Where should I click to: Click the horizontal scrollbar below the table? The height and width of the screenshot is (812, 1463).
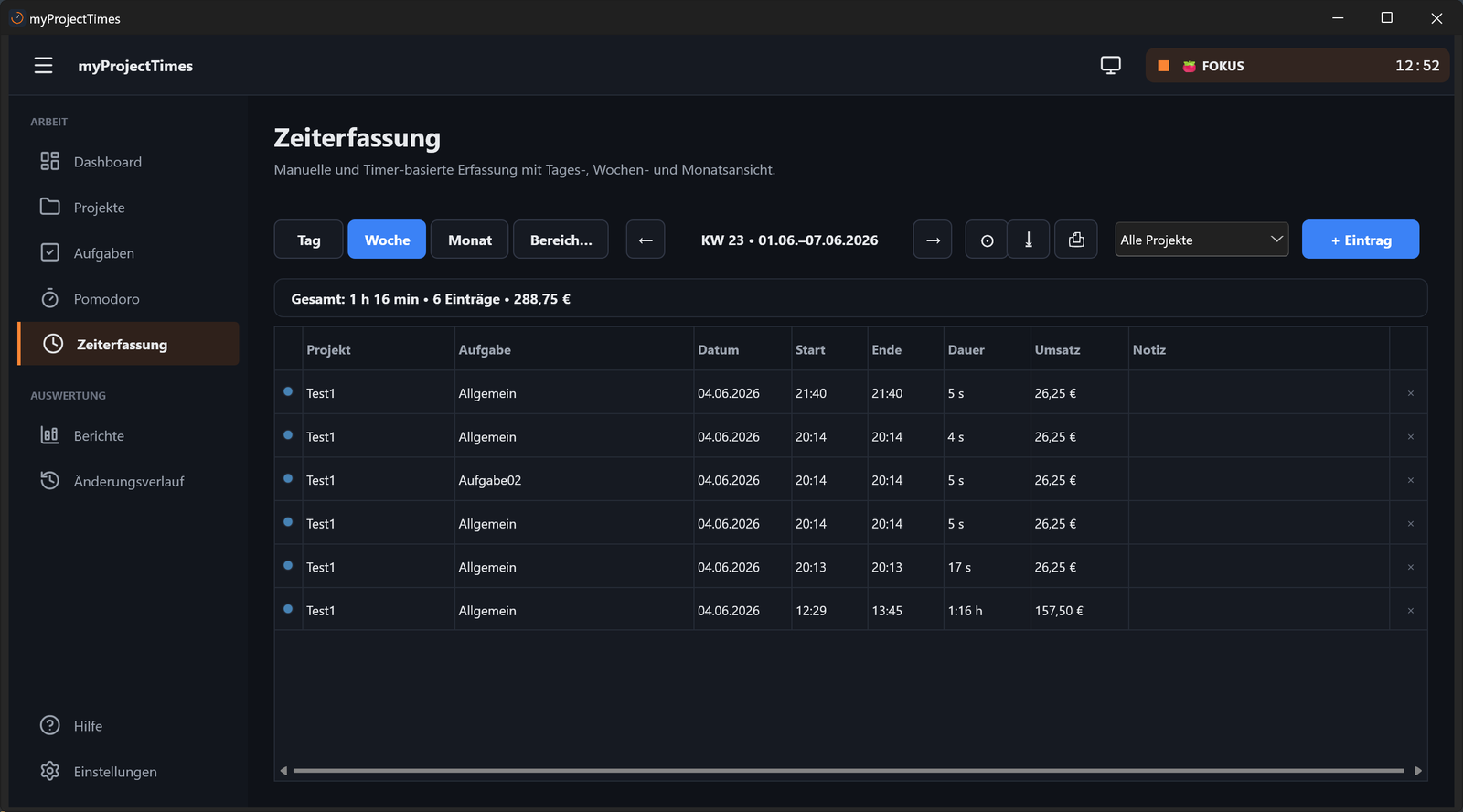[849, 771]
